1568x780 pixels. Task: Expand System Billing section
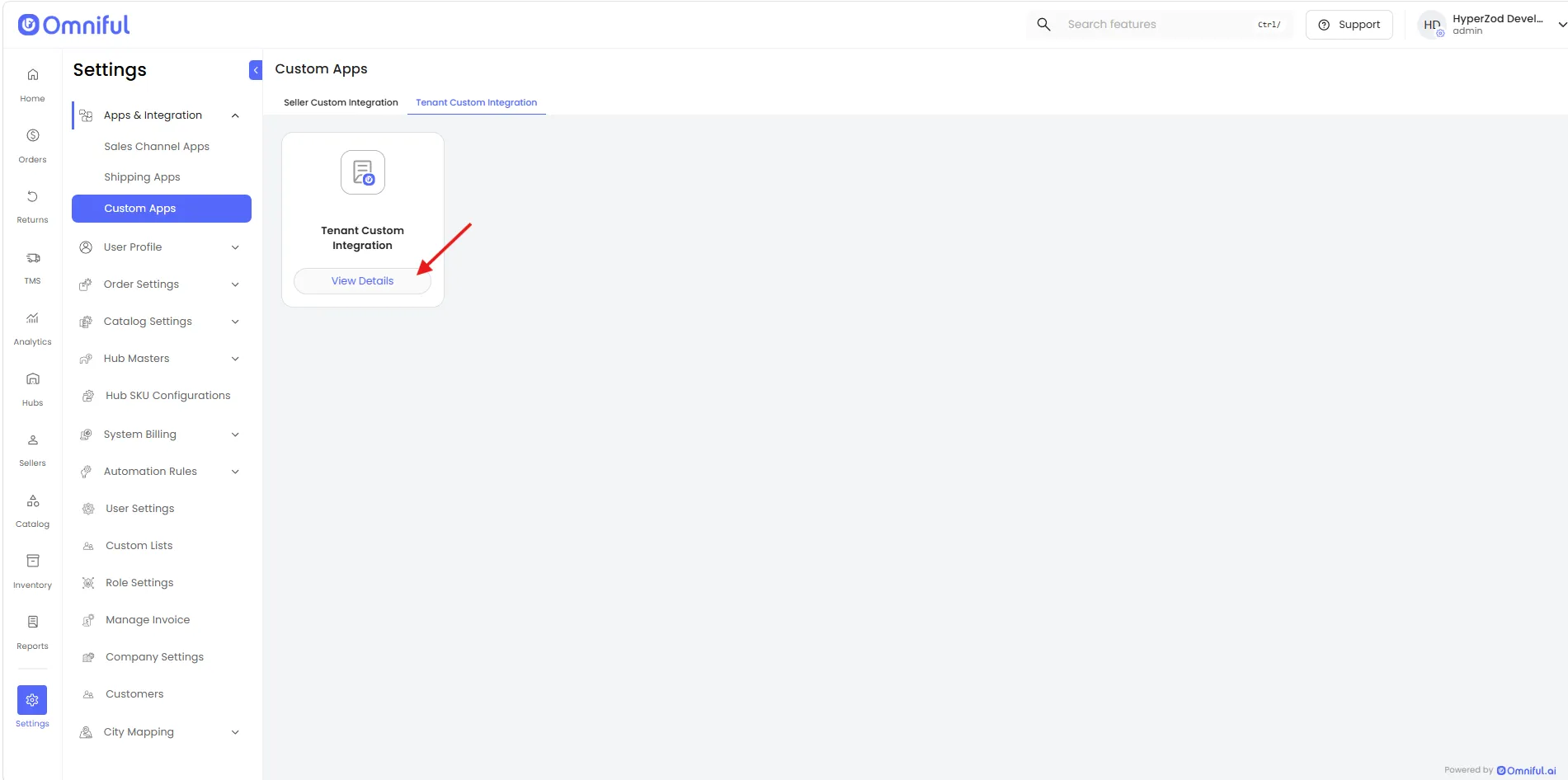click(x=235, y=435)
